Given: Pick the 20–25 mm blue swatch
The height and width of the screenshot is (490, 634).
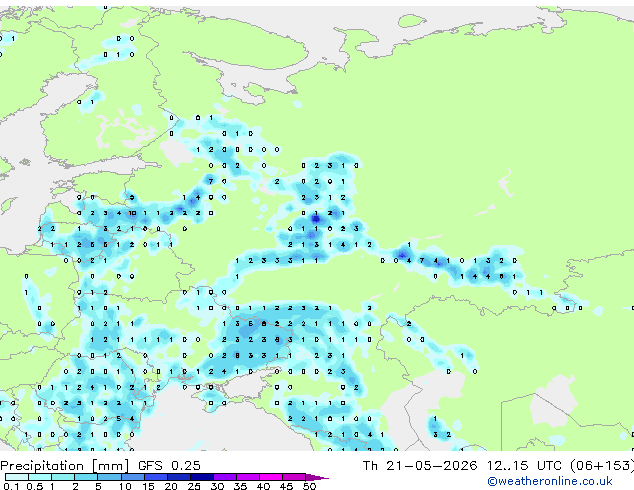Looking at the screenshot, I should [178, 477].
